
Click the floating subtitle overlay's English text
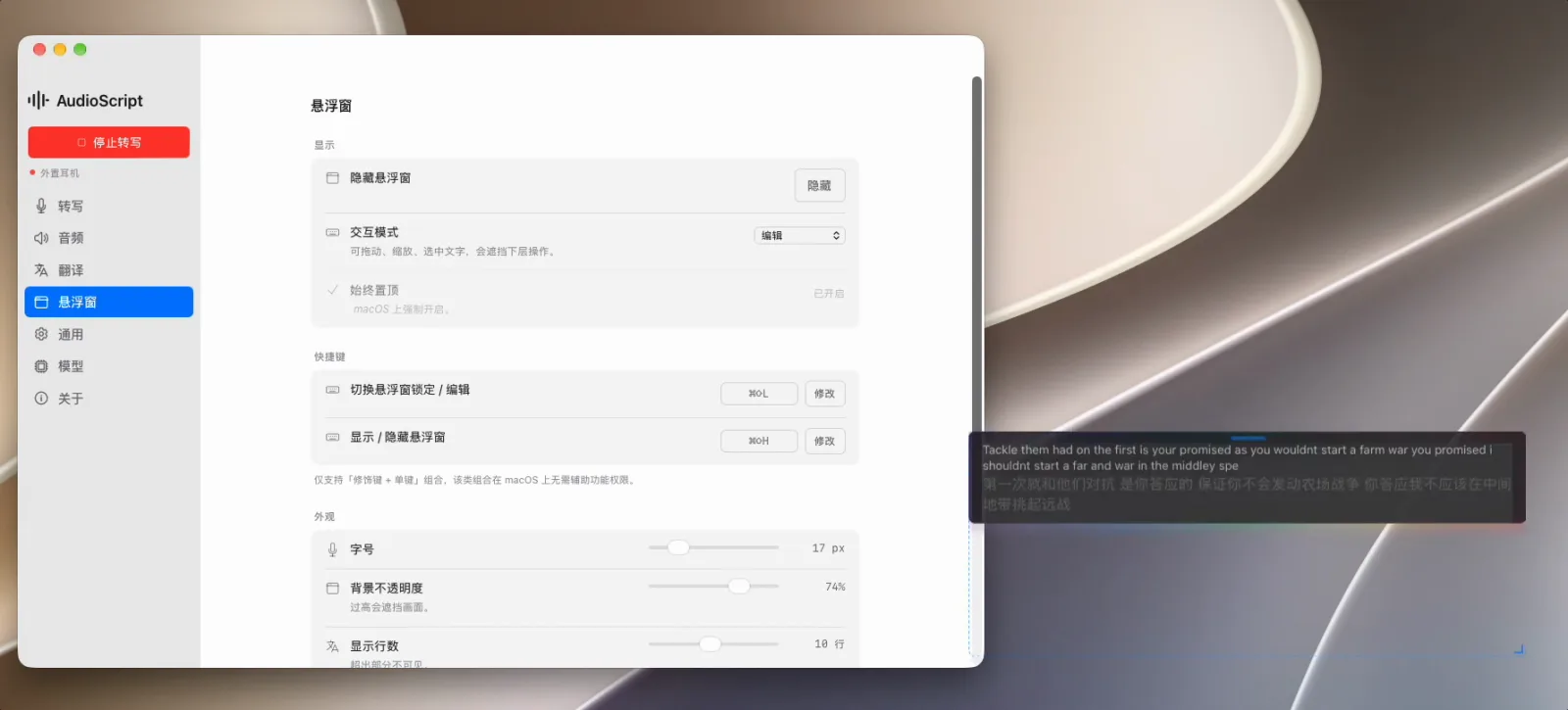coord(1238,457)
